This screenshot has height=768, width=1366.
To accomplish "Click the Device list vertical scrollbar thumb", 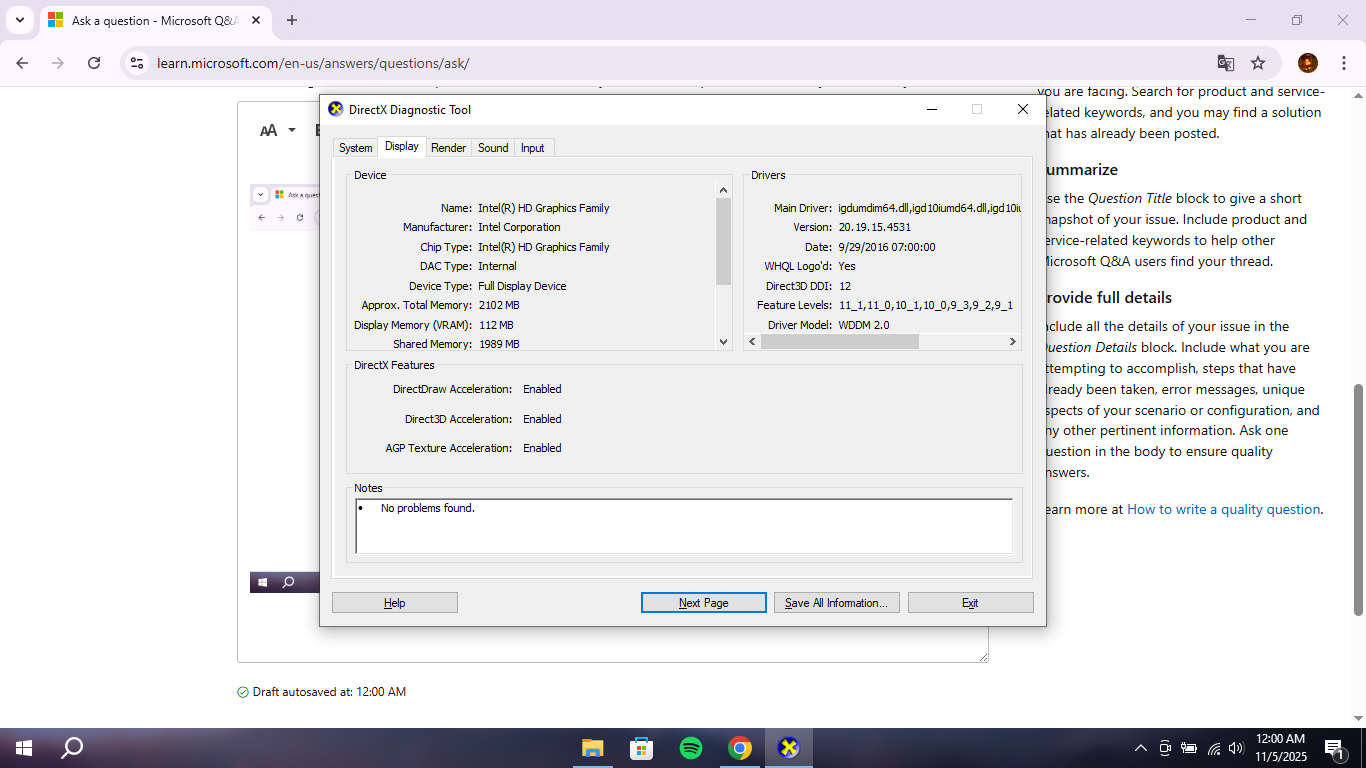I will pos(725,241).
